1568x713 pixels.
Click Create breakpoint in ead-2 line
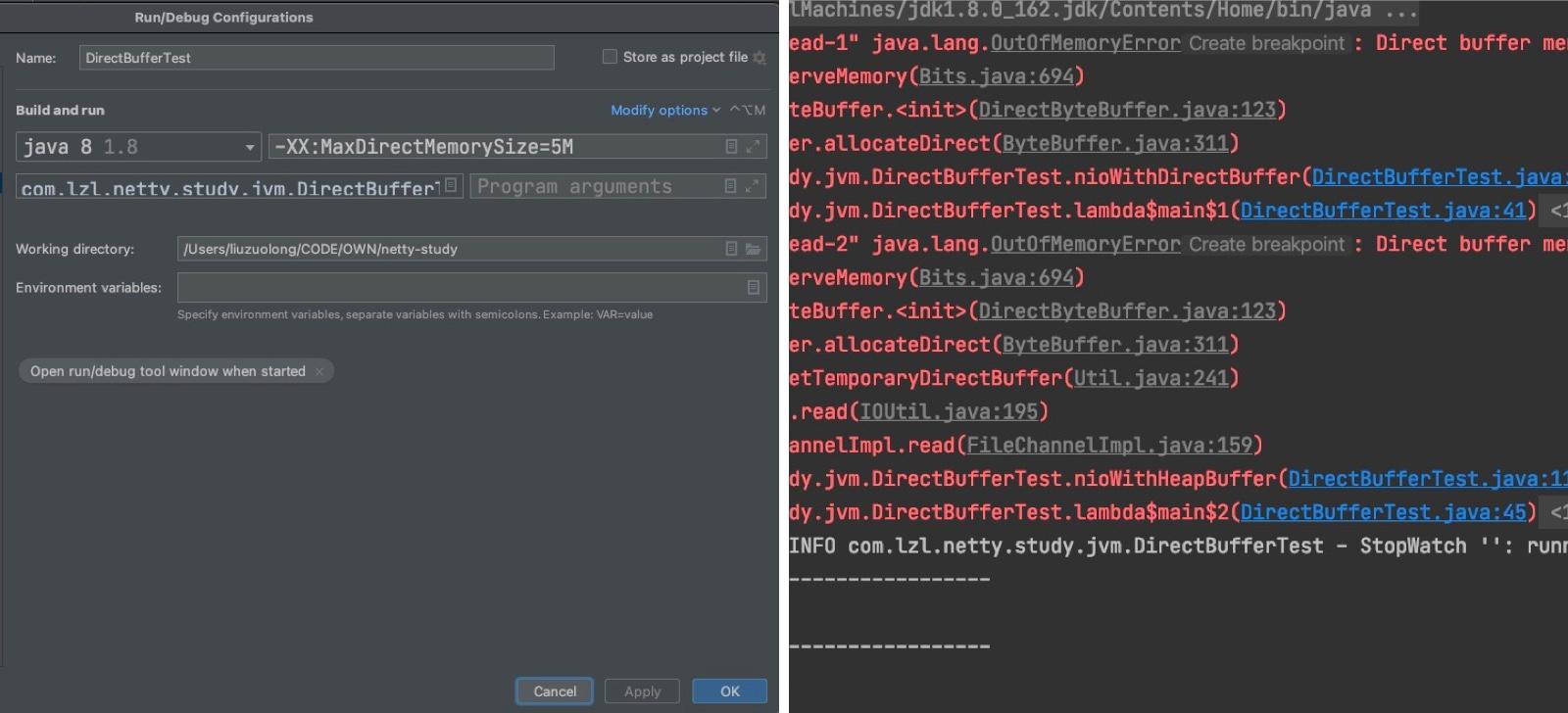[x=1266, y=245]
